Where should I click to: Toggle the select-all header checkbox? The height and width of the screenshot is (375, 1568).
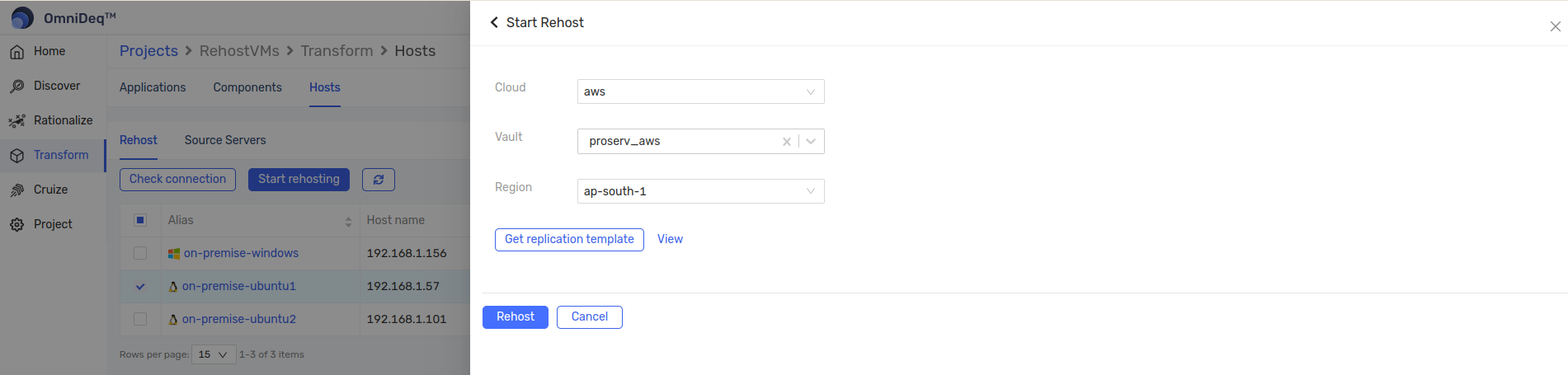pos(140,220)
